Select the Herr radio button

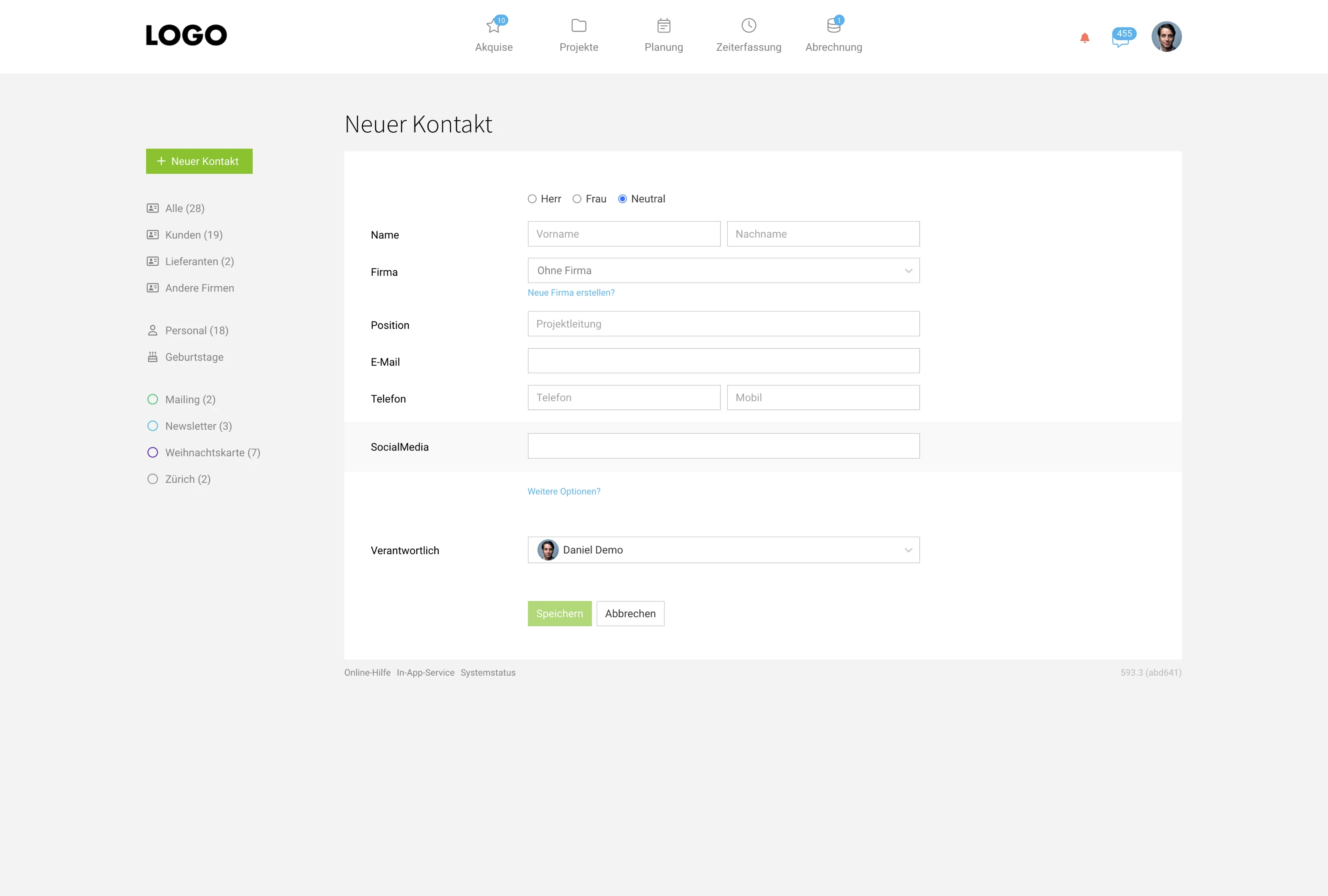(x=532, y=199)
